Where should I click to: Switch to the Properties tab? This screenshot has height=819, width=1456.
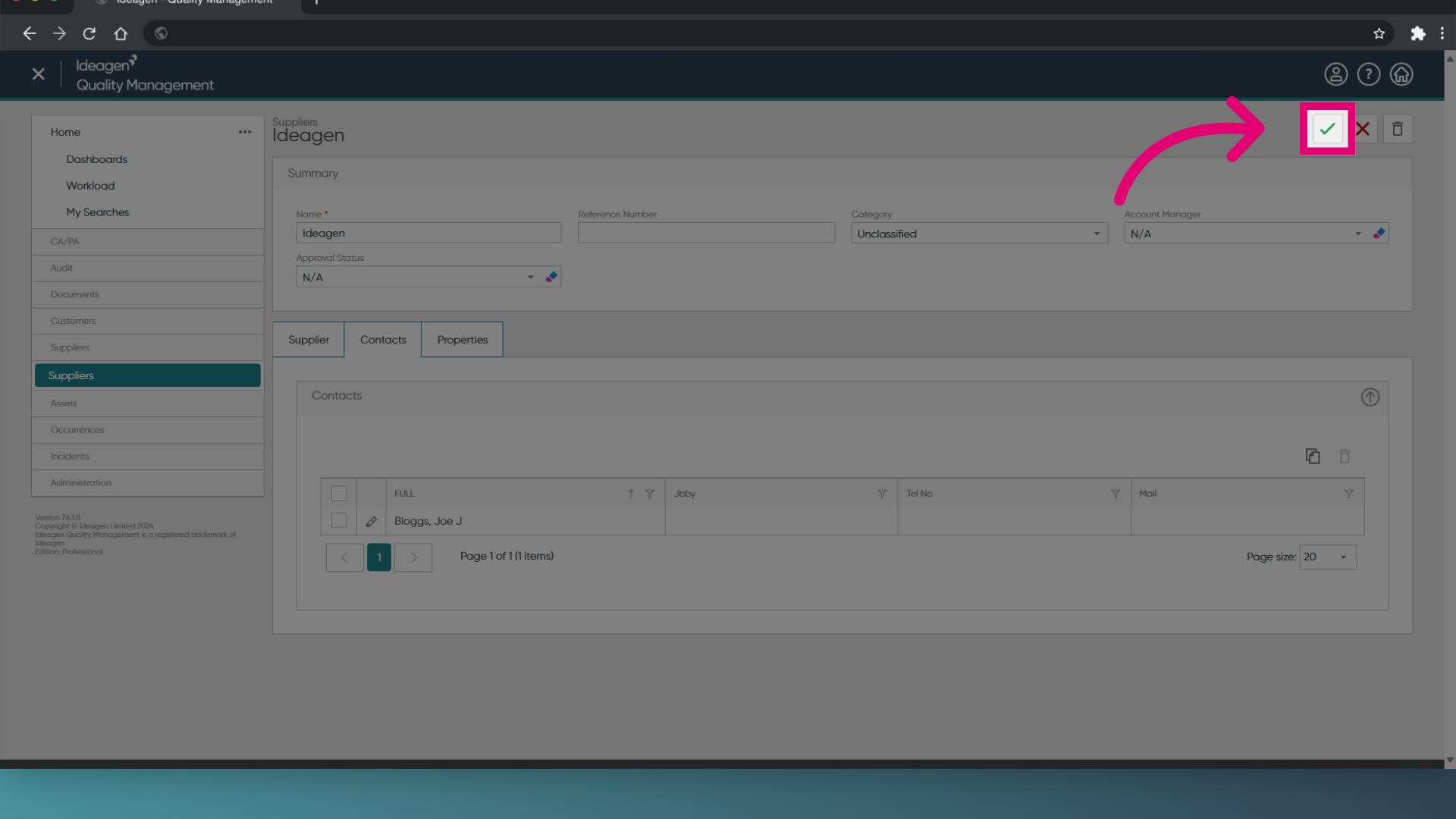(462, 340)
